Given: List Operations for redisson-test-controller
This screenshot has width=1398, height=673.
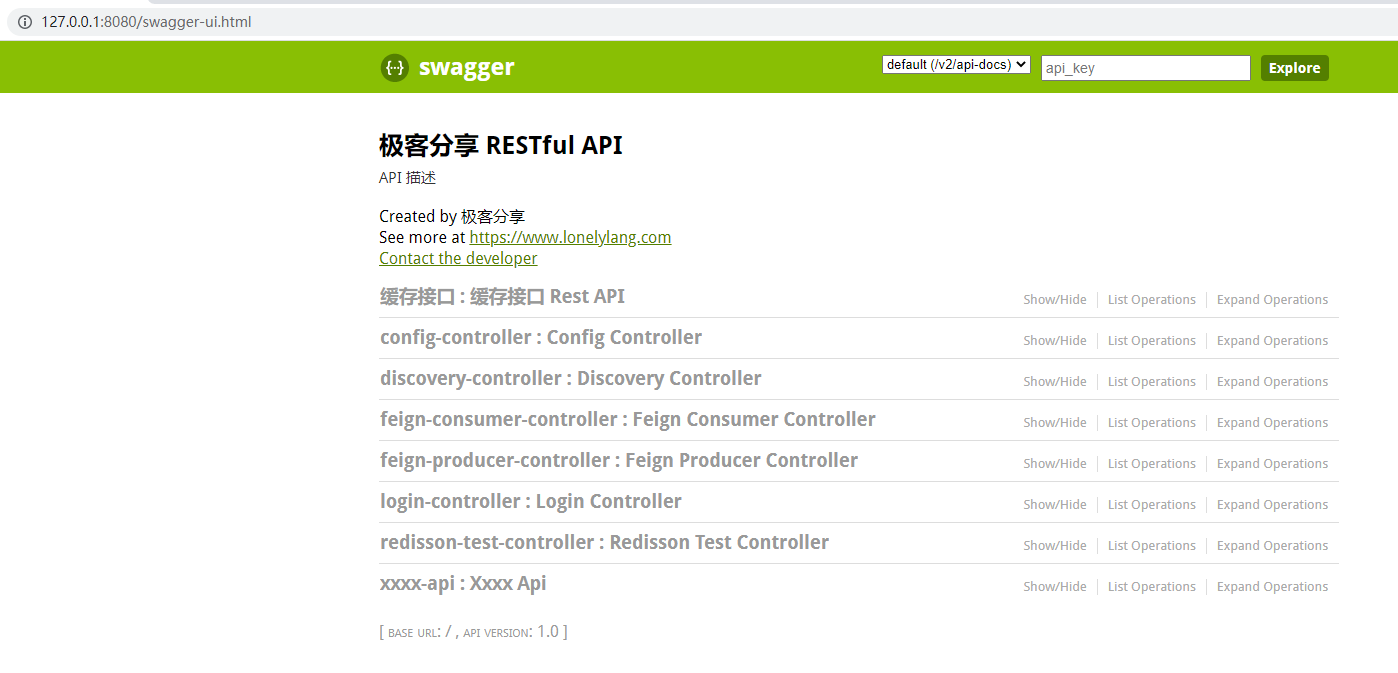Looking at the screenshot, I should coord(1152,546).
